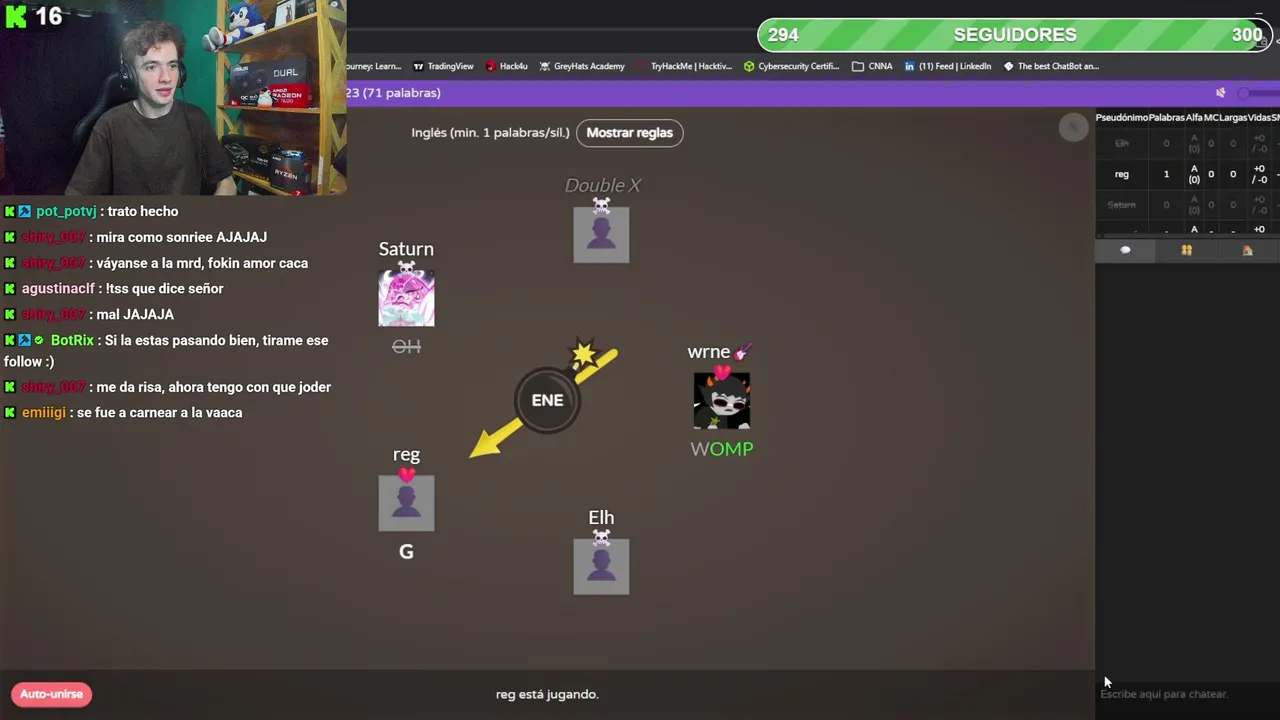Click the Kick logo in stream overlay
Screen dimensions: 1280x720
pos(16,16)
